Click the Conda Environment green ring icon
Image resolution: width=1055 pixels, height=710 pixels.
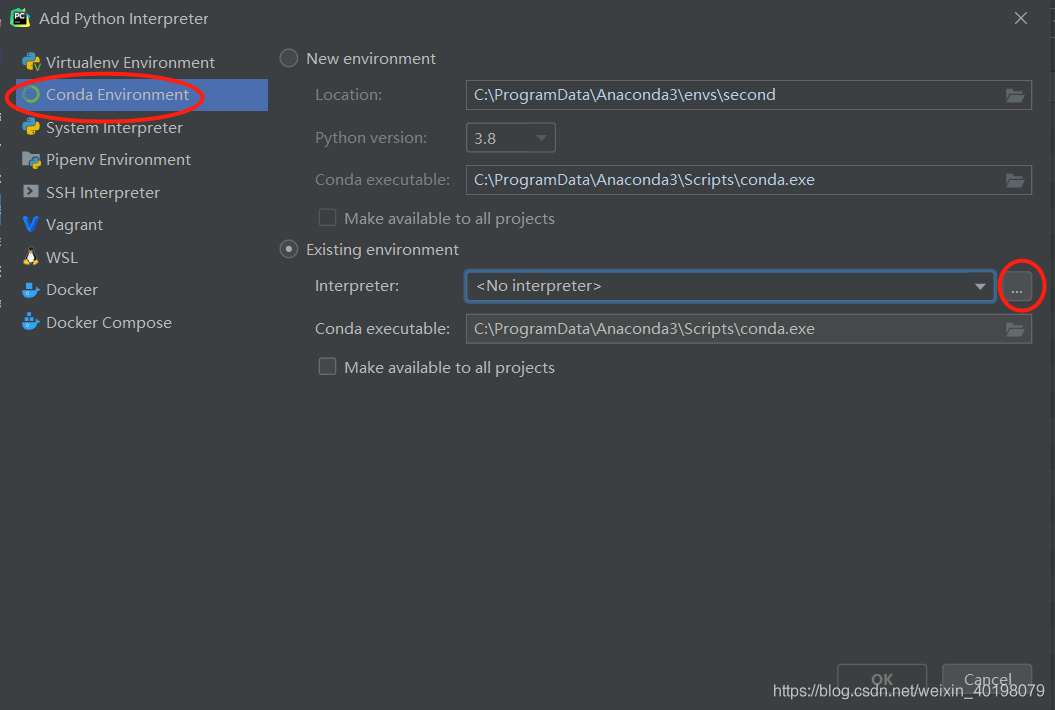click(x=31, y=94)
